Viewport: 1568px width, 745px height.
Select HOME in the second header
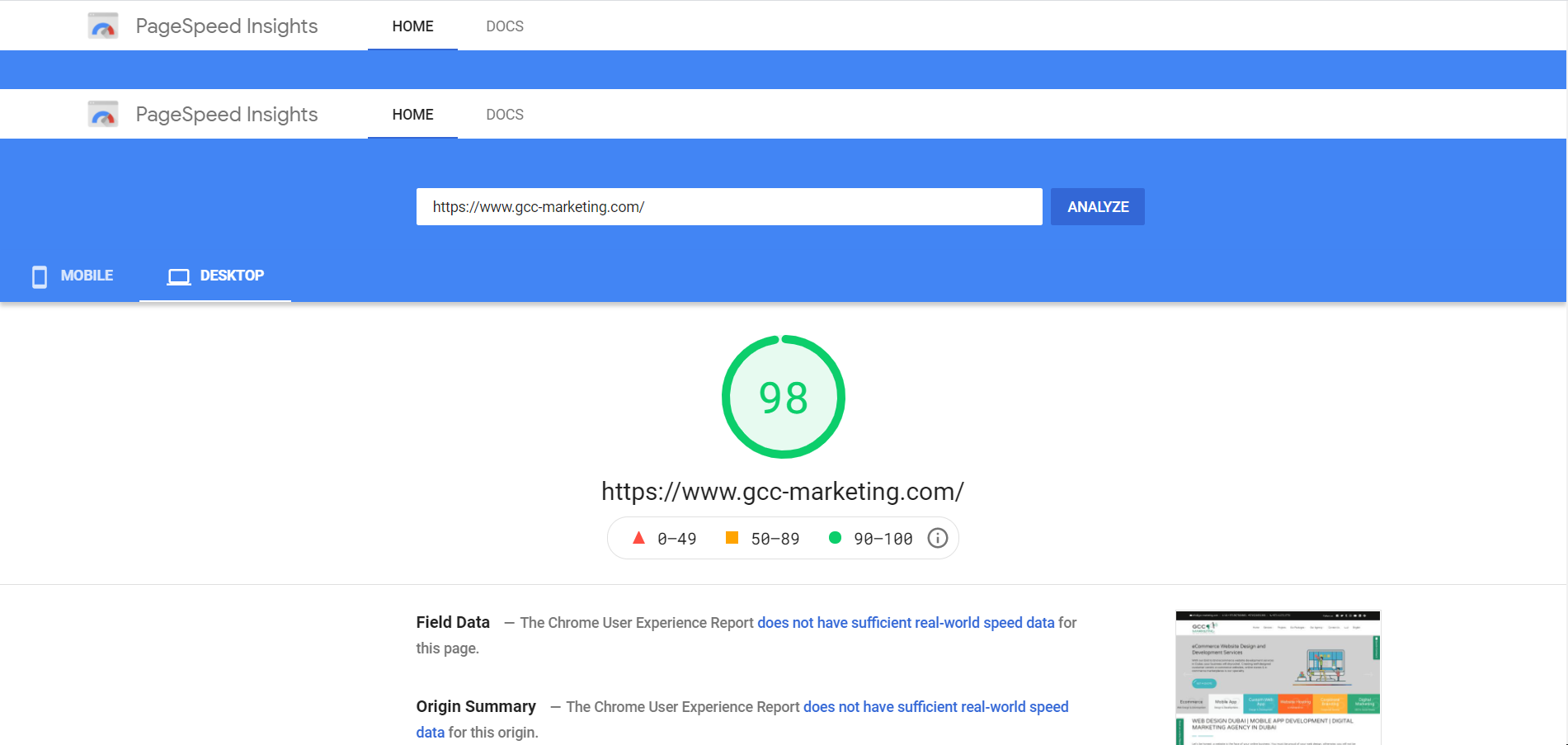point(412,115)
